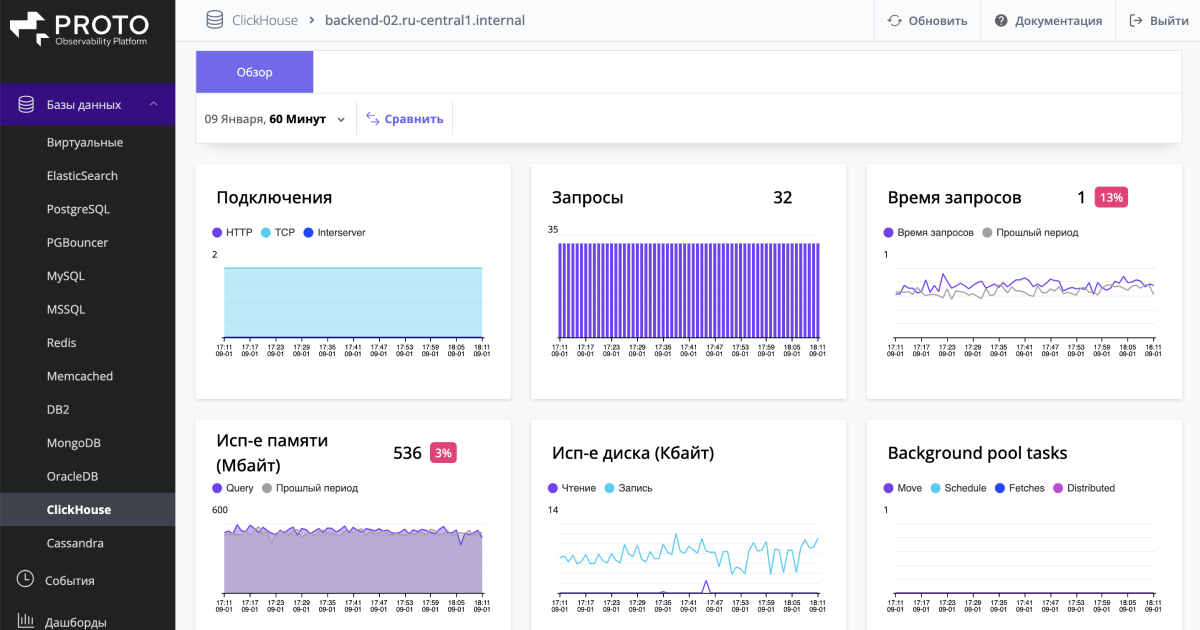Viewport: 1200px width, 630px height.
Task: Click the Запросы bar chart
Action: coord(689,290)
